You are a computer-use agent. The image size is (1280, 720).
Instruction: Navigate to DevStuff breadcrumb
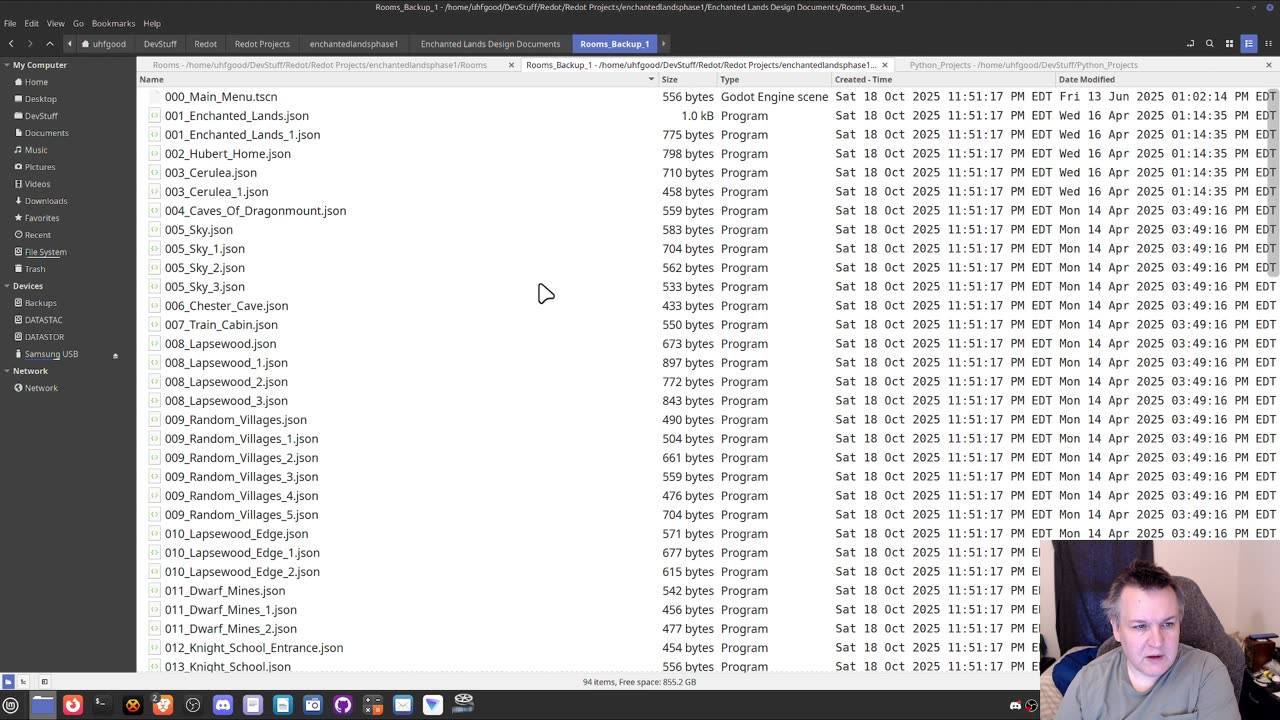(160, 44)
